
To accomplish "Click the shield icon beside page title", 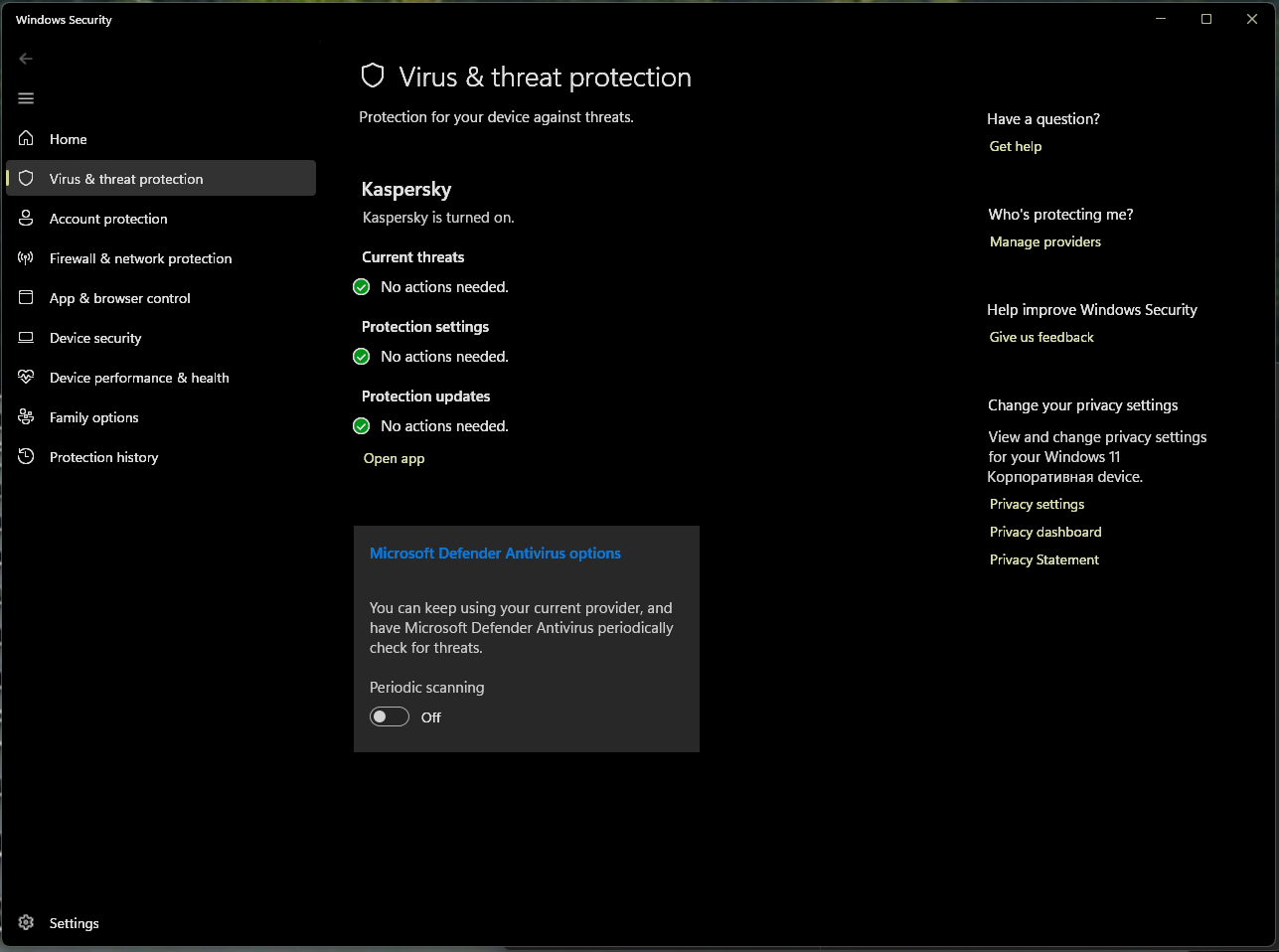I will click(x=373, y=76).
